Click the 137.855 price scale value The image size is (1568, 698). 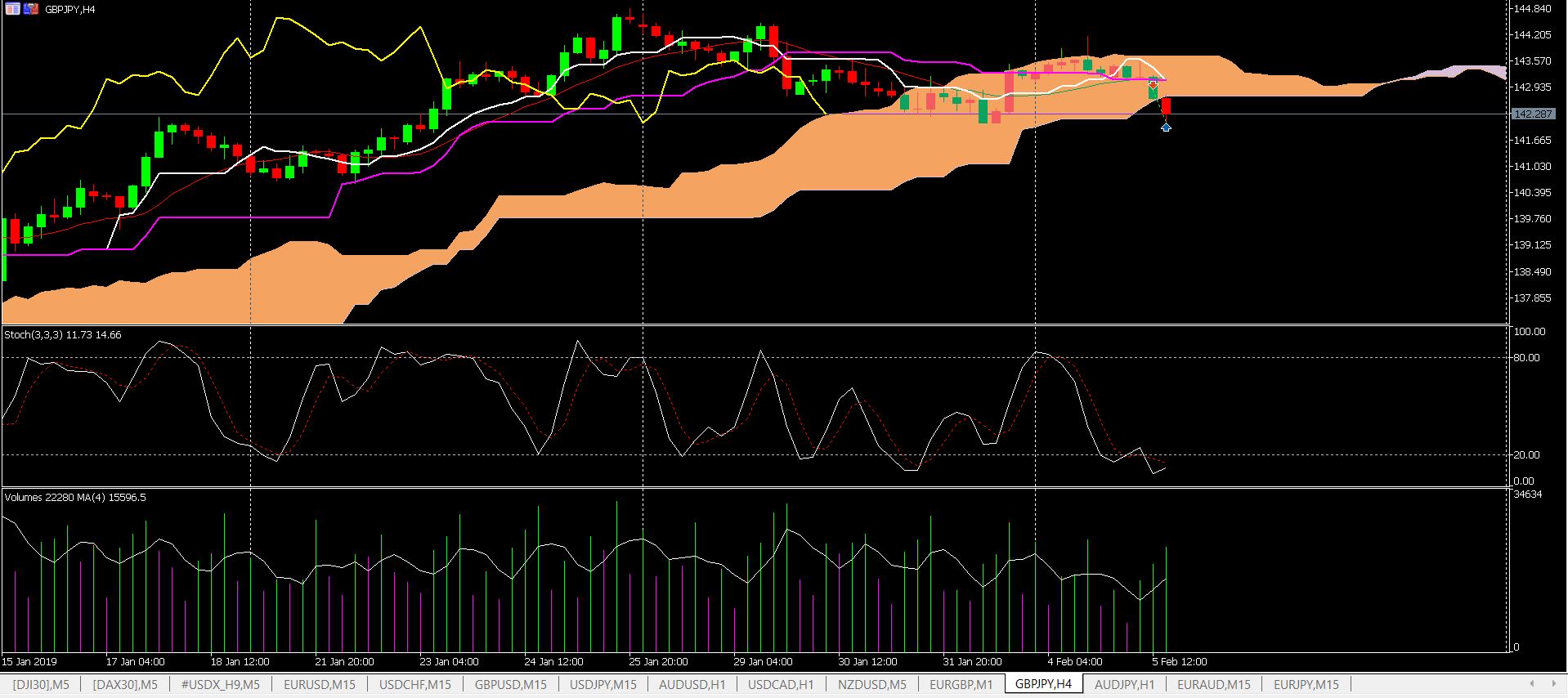(1532, 298)
